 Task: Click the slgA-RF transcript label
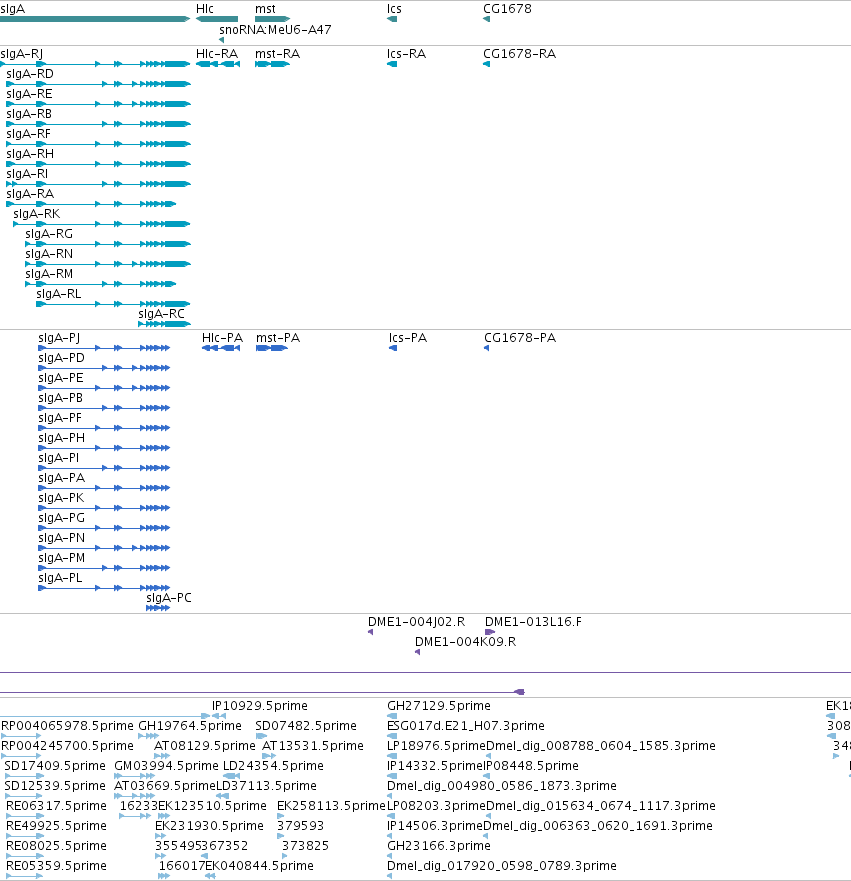tap(29, 134)
